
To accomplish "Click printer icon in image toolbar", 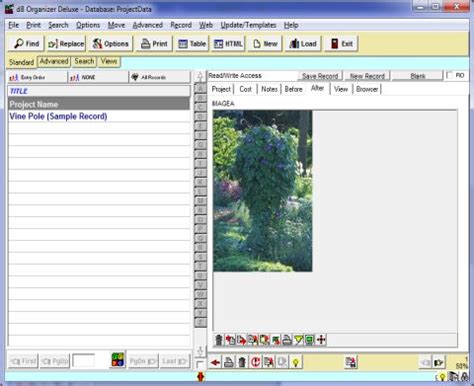I will (287, 340).
